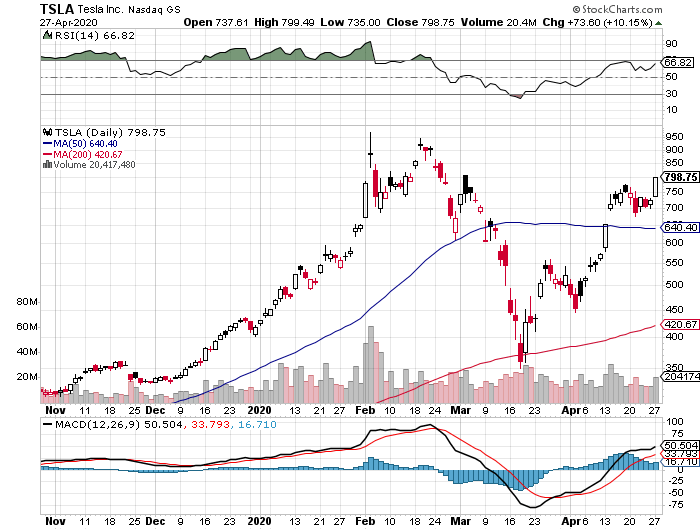Click the Chg +73.60 (+10.15%) value

pyautogui.click(x=598, y=22)
